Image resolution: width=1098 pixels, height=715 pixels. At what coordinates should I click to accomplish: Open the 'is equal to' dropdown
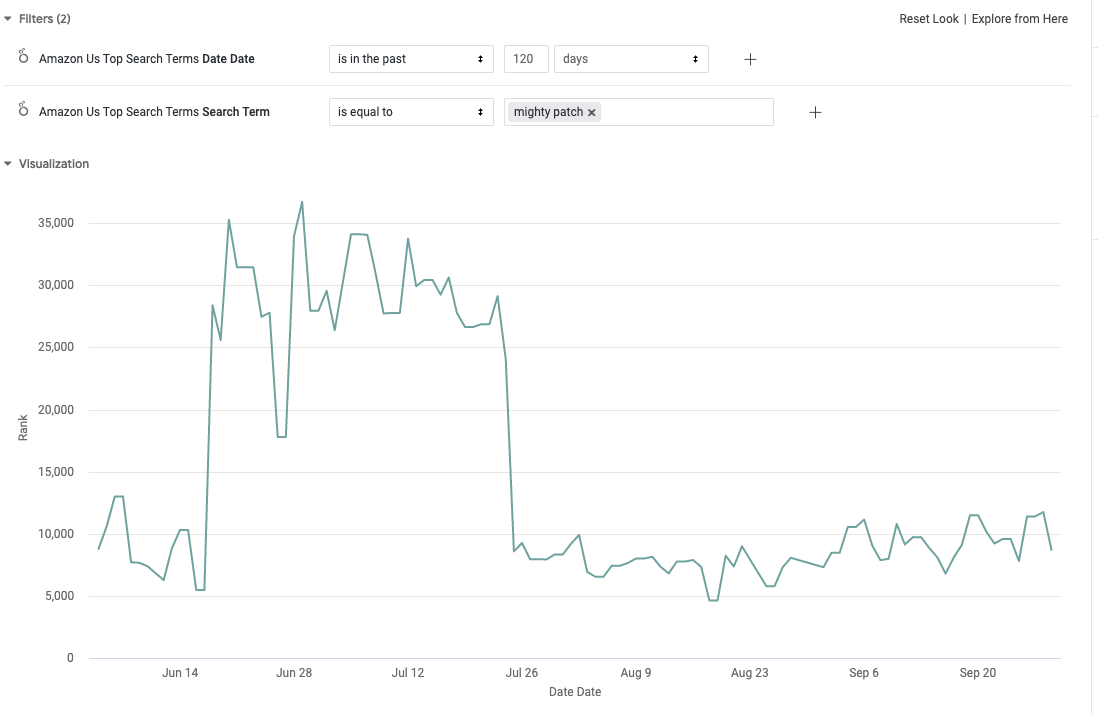pyautogui.click(x=411, y=112)
